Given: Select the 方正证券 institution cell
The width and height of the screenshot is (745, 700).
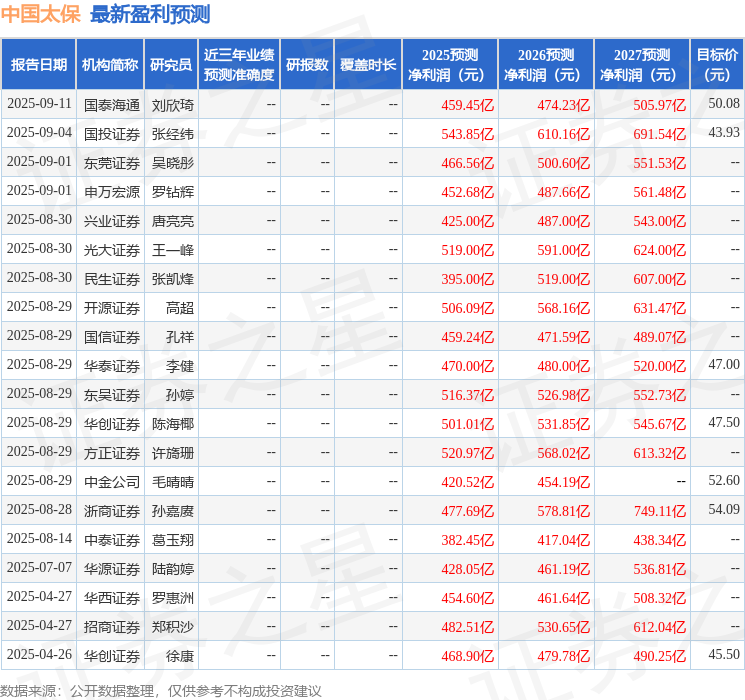Looking at the screenshot, I should coord(112,453).
